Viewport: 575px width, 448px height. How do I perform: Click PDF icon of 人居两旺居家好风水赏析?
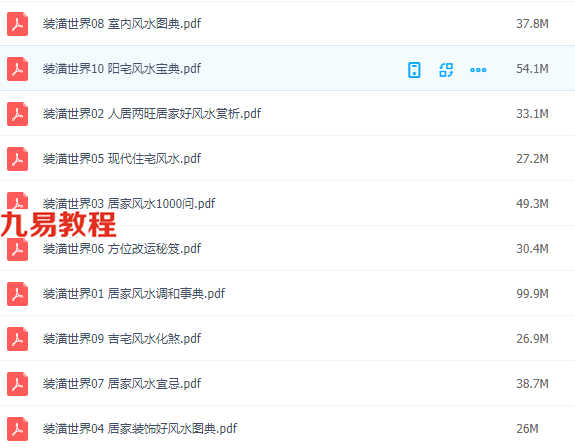tap(17, 114)
